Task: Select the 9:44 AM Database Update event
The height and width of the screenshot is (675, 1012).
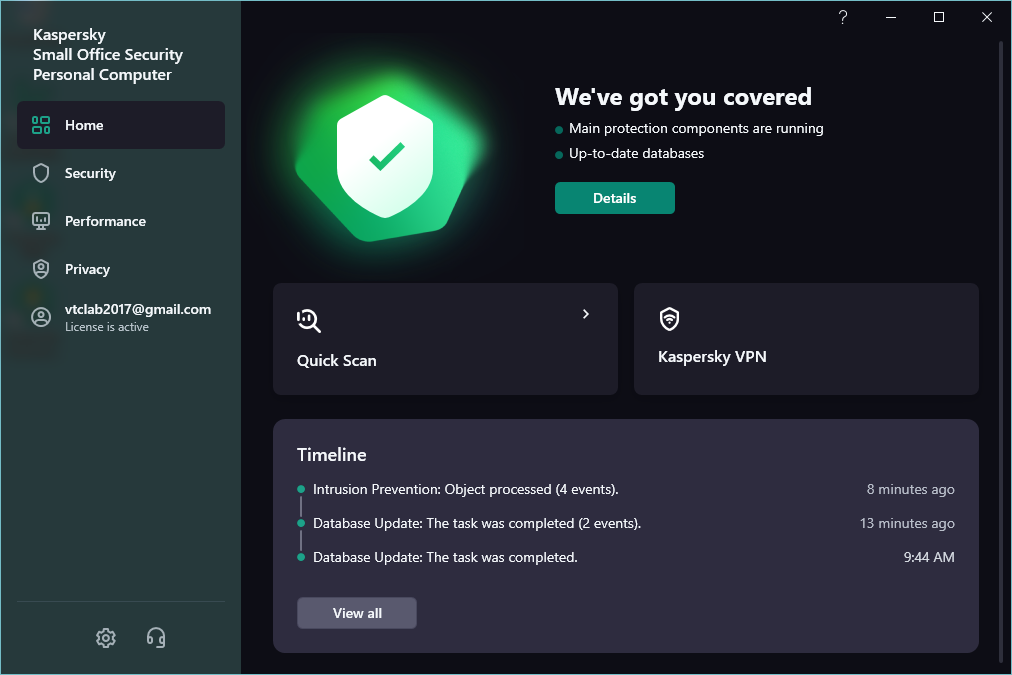Action: [445, 557]
